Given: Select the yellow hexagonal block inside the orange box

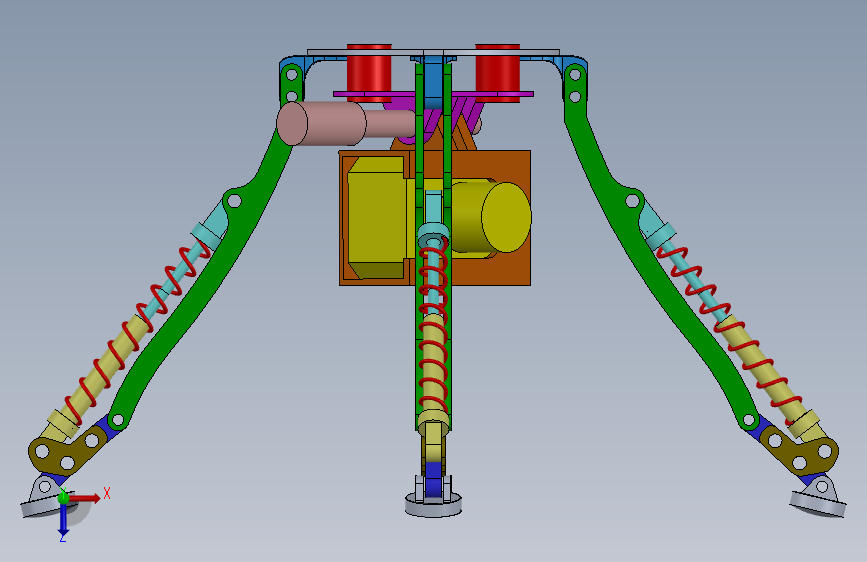Looking at the screenshot, I should click(x=377, y=217).
